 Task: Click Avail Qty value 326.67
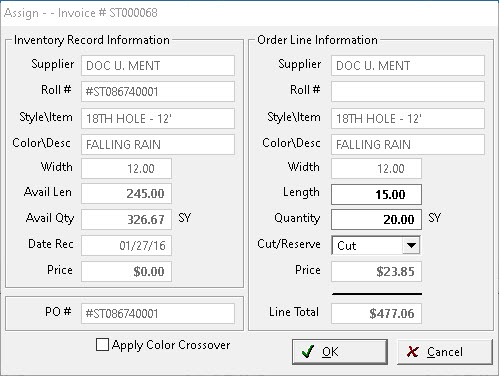[x=126, y=219]
